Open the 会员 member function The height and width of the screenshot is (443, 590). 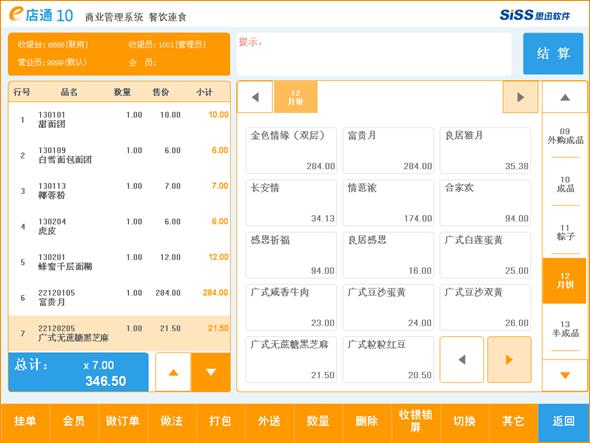click(74, 421)
